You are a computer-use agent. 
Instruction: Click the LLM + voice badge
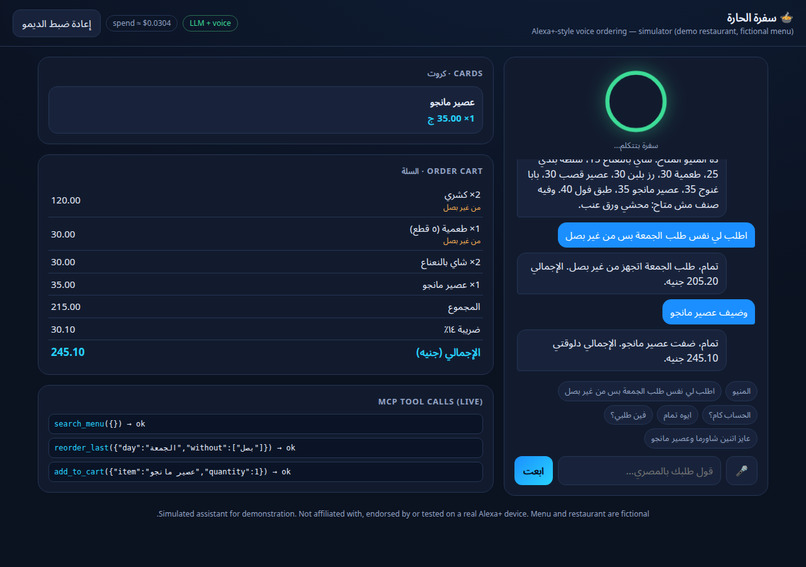[x=210, y=23]
